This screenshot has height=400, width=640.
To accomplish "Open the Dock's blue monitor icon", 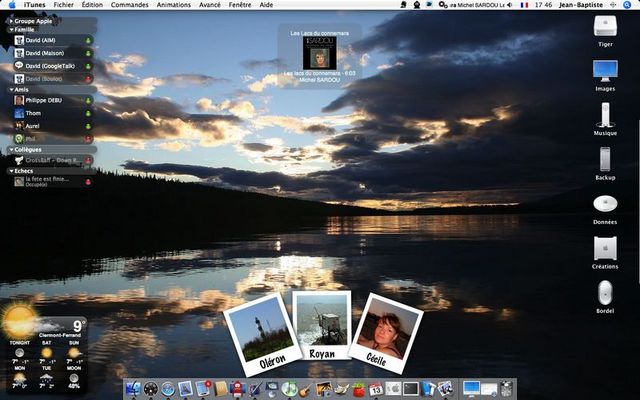I will point(471,389).
